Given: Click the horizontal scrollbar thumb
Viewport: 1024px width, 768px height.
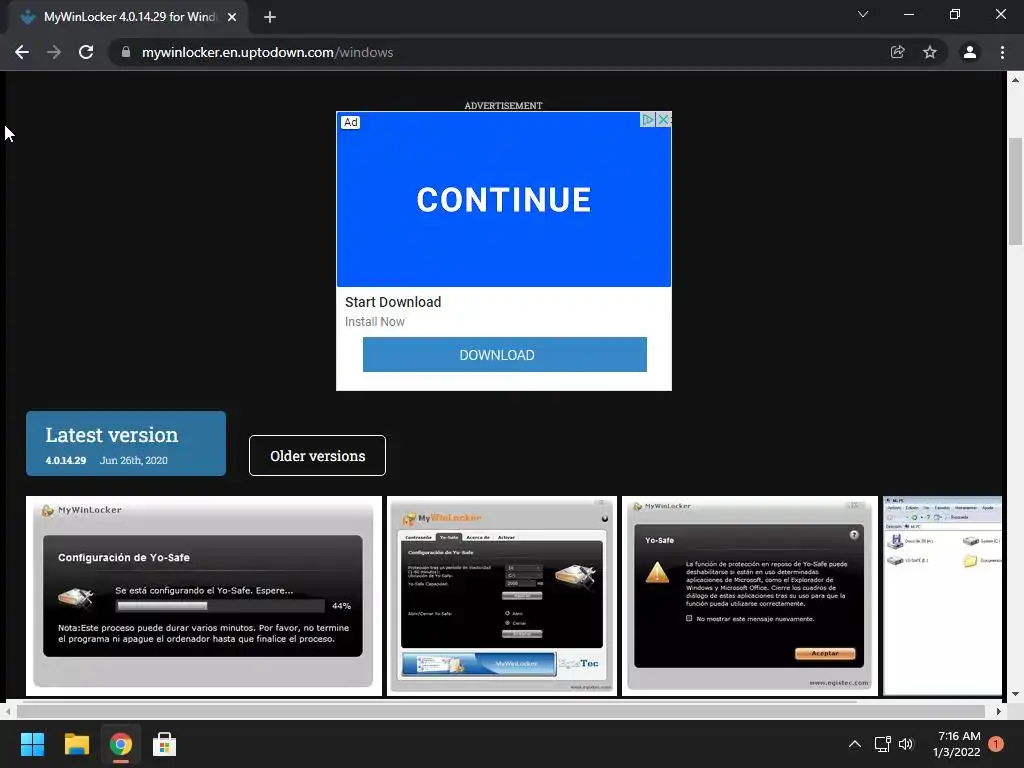Looking at the screenshot, I should (501, 711).
